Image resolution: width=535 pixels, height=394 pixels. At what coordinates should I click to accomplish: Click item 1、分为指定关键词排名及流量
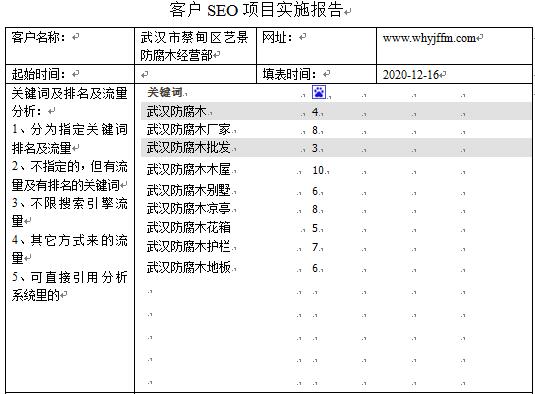coord(69,139)
